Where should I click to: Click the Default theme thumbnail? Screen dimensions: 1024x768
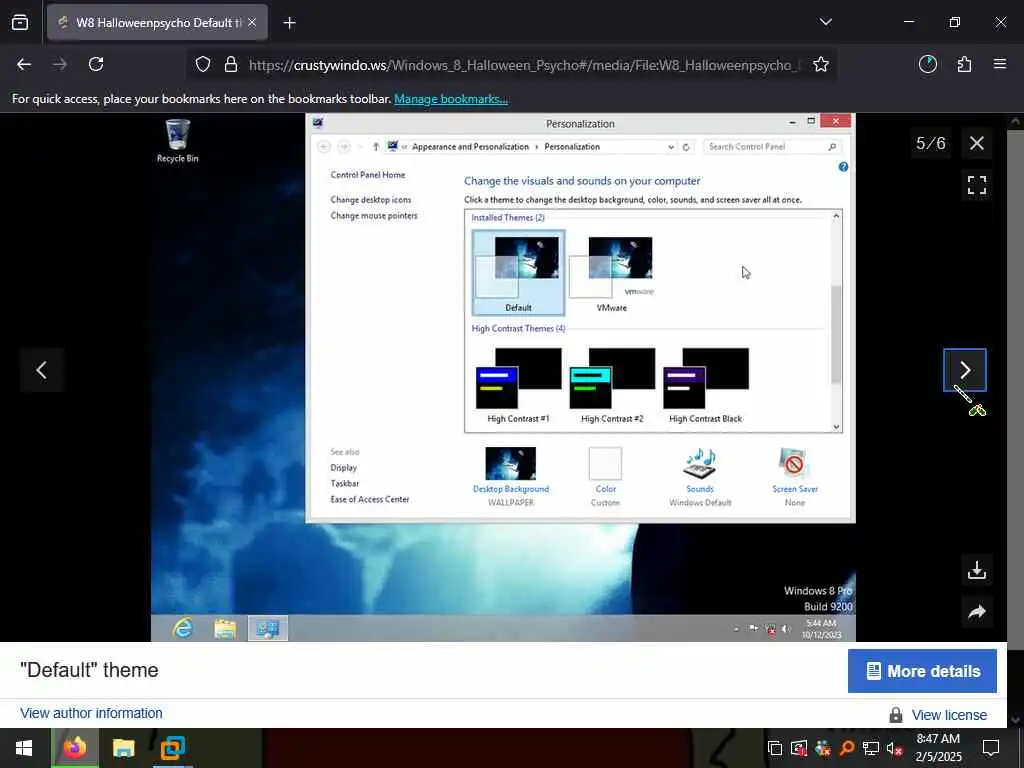(x=519, y=272)
